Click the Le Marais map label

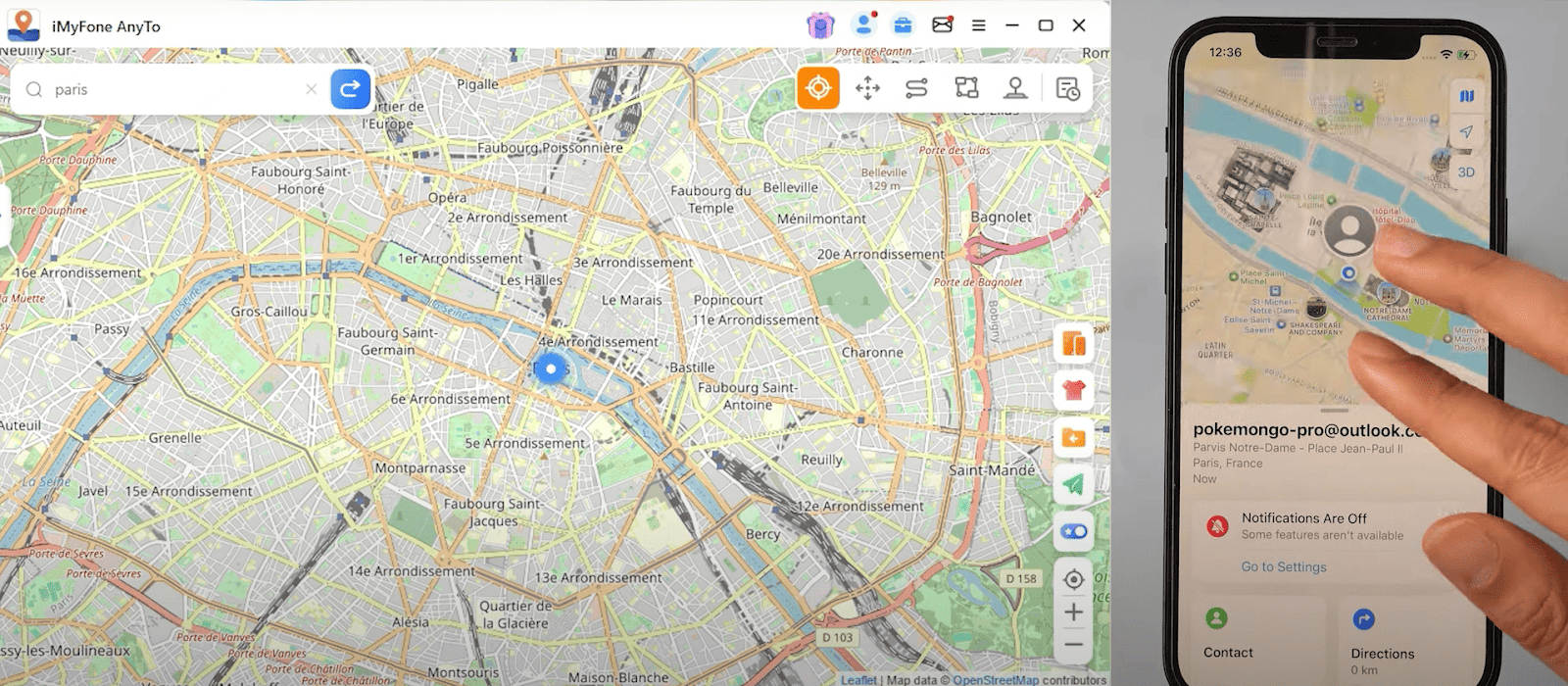pyautogui.click(x=632, y=300)
